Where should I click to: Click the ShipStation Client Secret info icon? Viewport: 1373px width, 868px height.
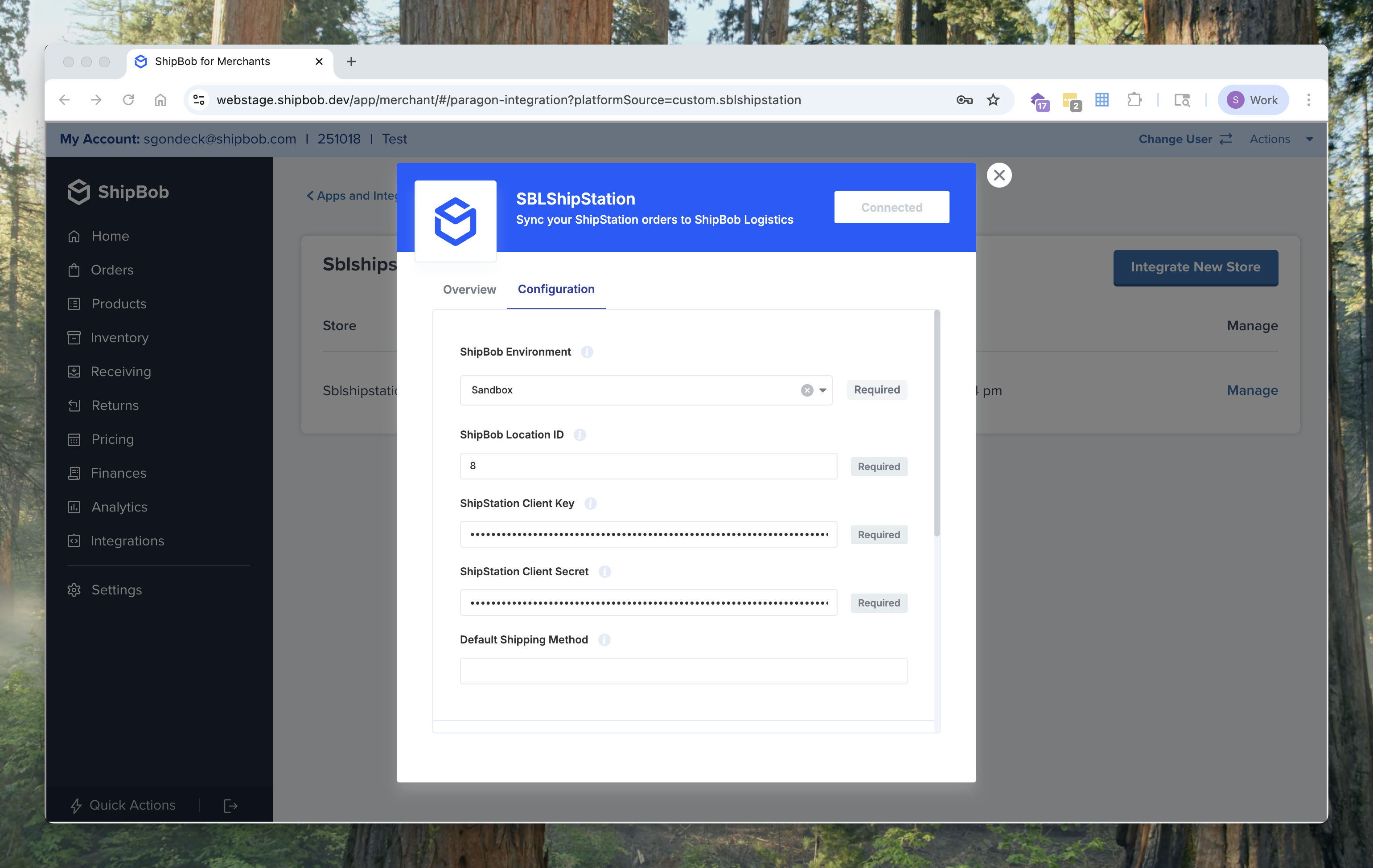(604, 572)
